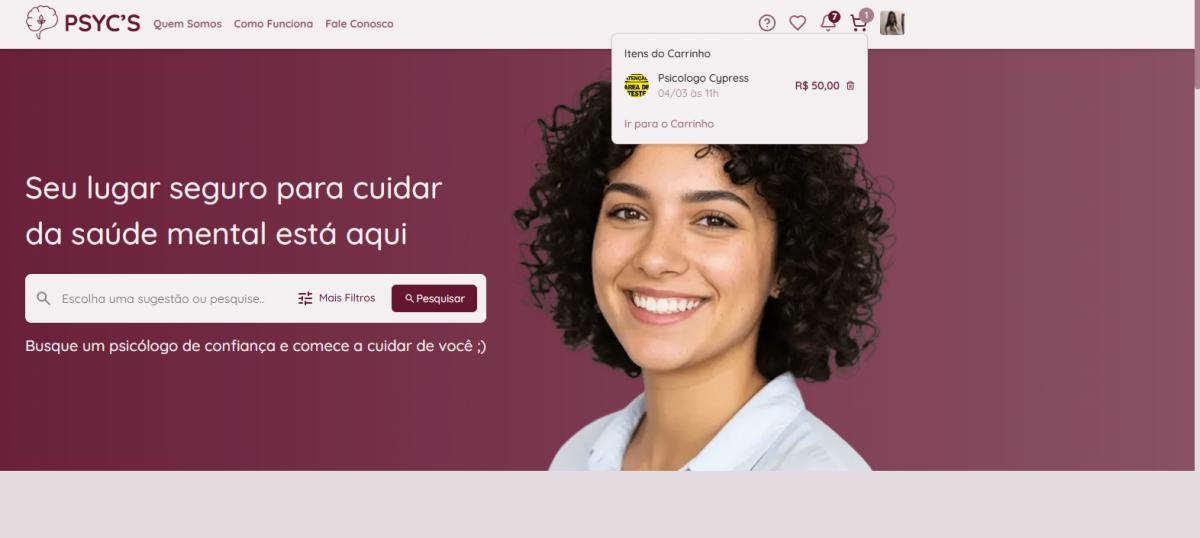The image size is (1200, 538).
Task: Toggle the shopping cart icon
Action: pyautogui.click(x=858, y=23)
